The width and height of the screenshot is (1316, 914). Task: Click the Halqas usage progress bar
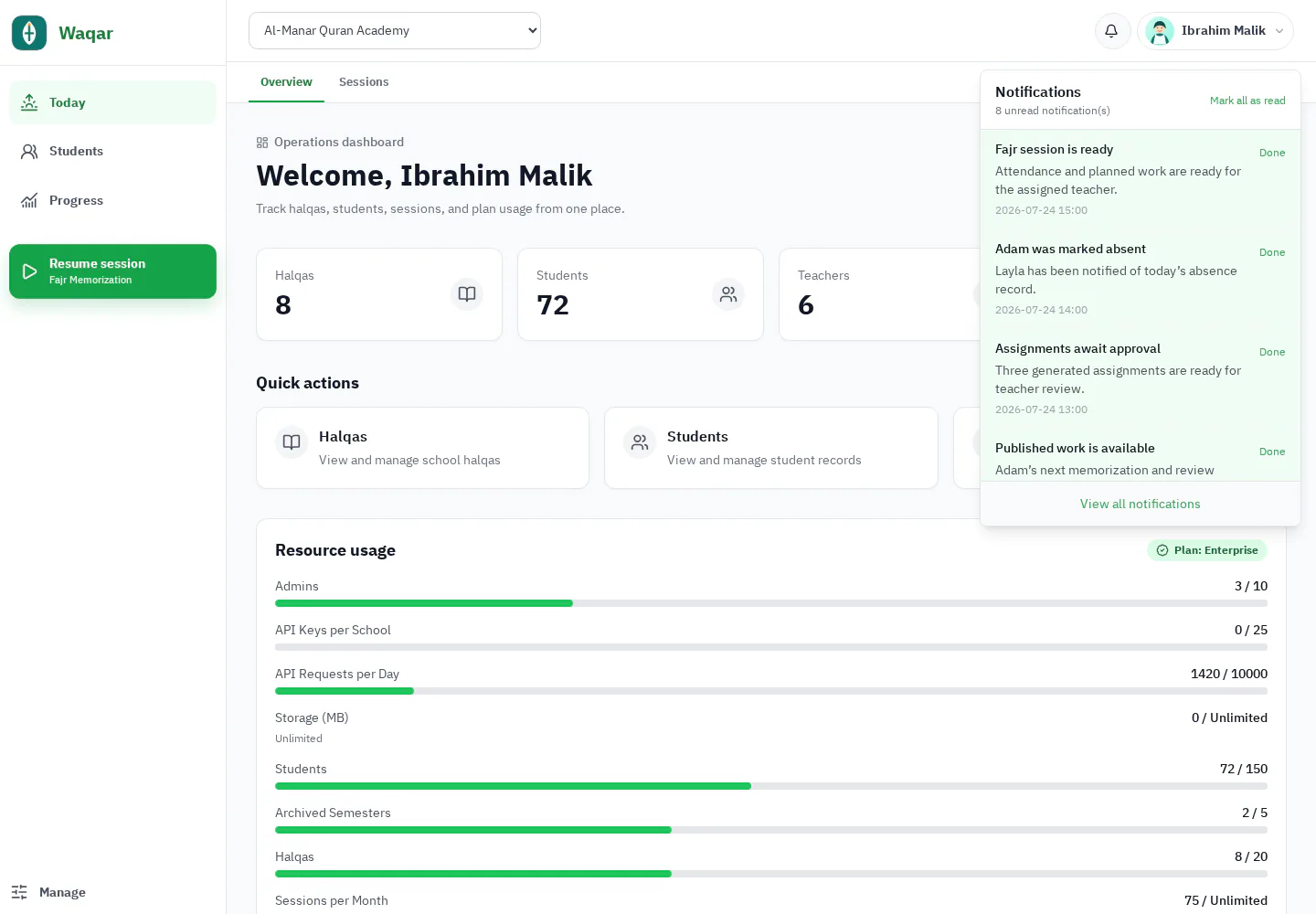[x=770, y=874]
